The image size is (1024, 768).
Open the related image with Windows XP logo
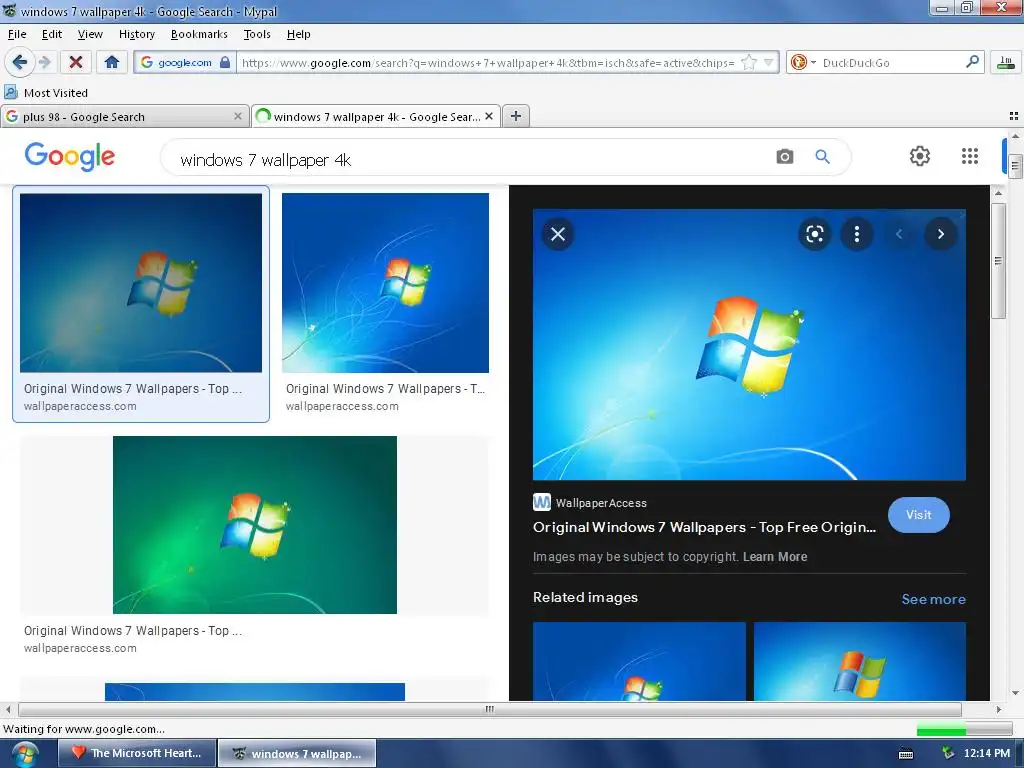point(859,661)
